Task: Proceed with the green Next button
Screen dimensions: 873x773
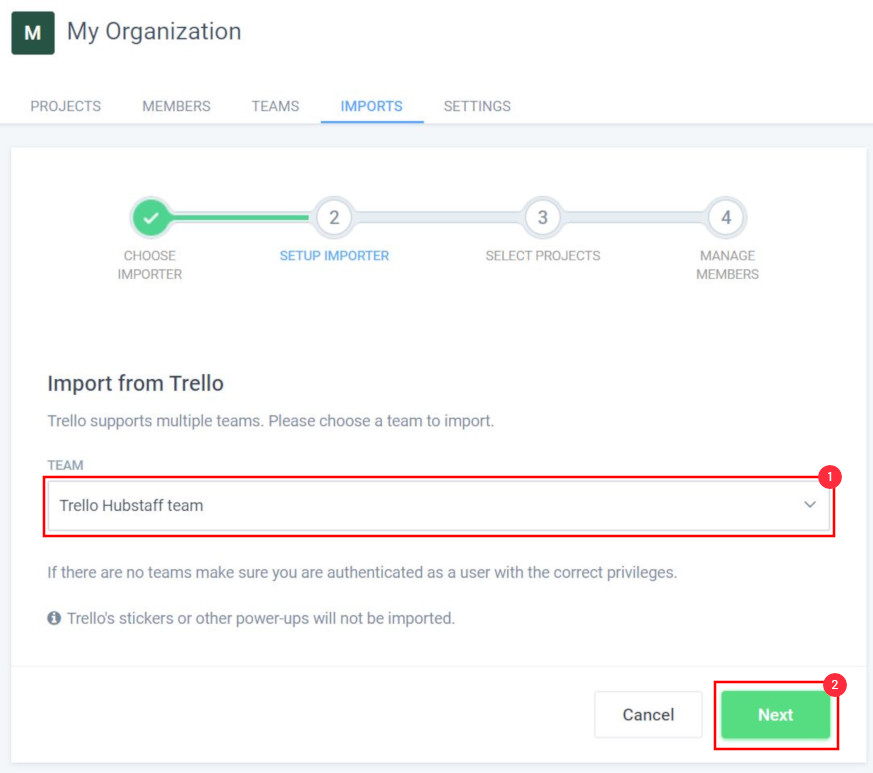Action: click(x=776, y=715)
